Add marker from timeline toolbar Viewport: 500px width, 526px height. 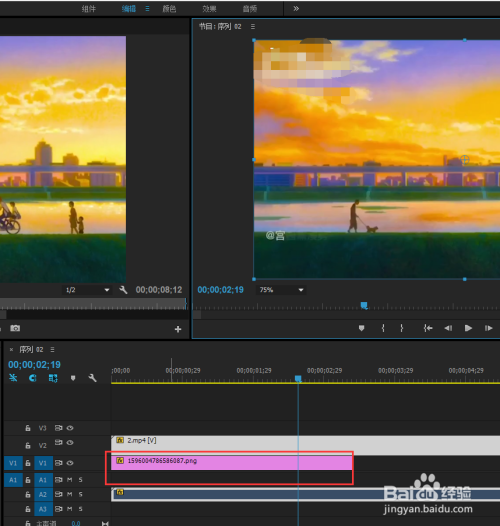pyautogui.click(x=73, y=378)
